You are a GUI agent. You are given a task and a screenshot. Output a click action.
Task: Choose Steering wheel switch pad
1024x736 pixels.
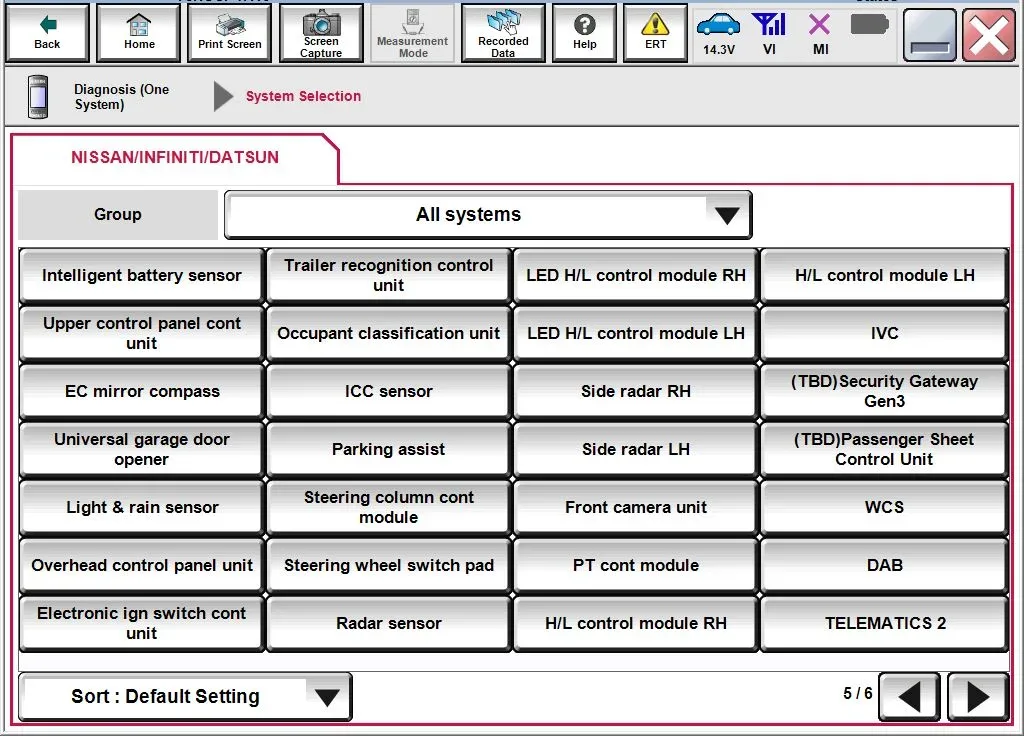[x=389, y=566]
